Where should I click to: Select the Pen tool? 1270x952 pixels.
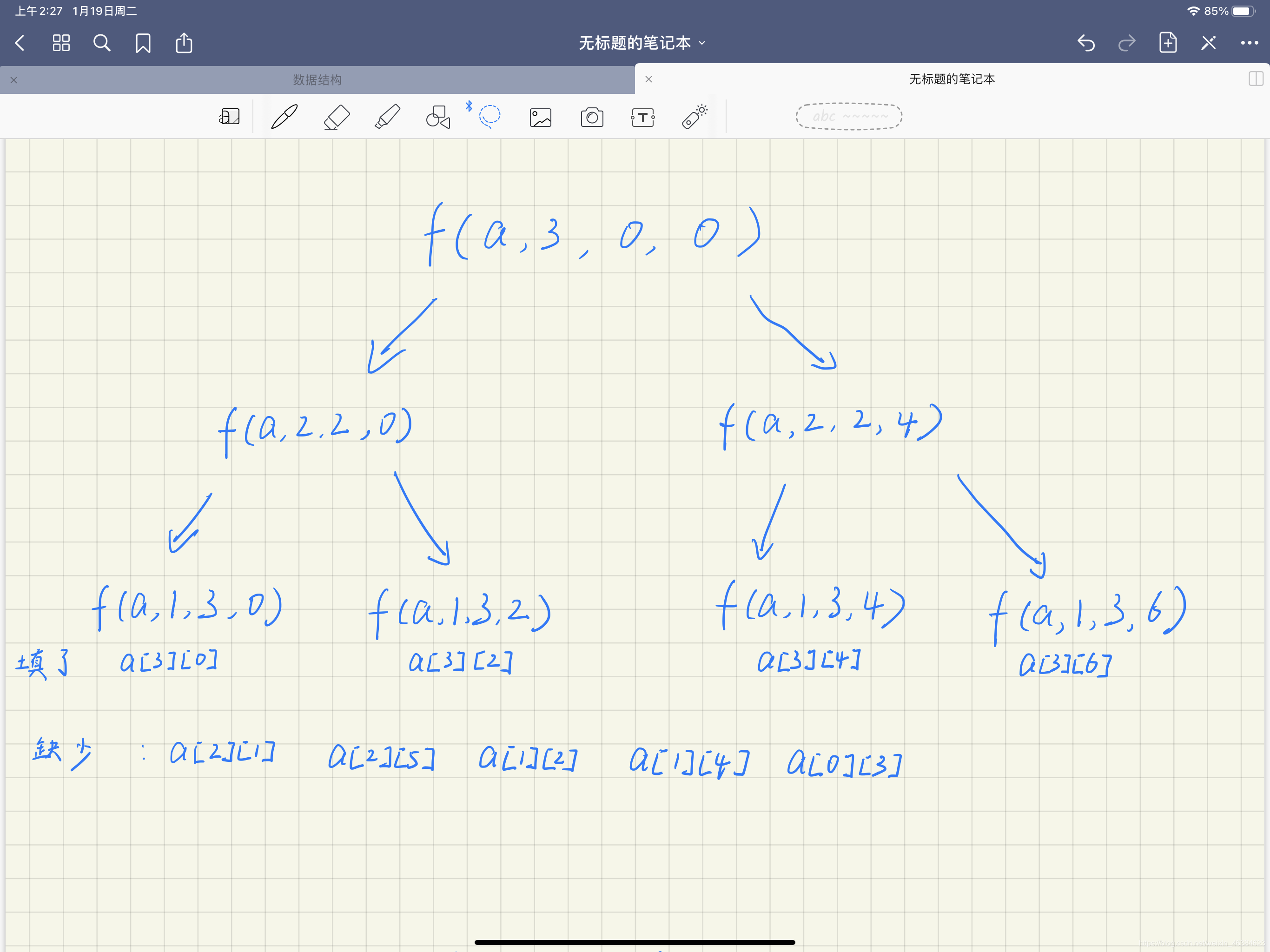click(284, 117)
